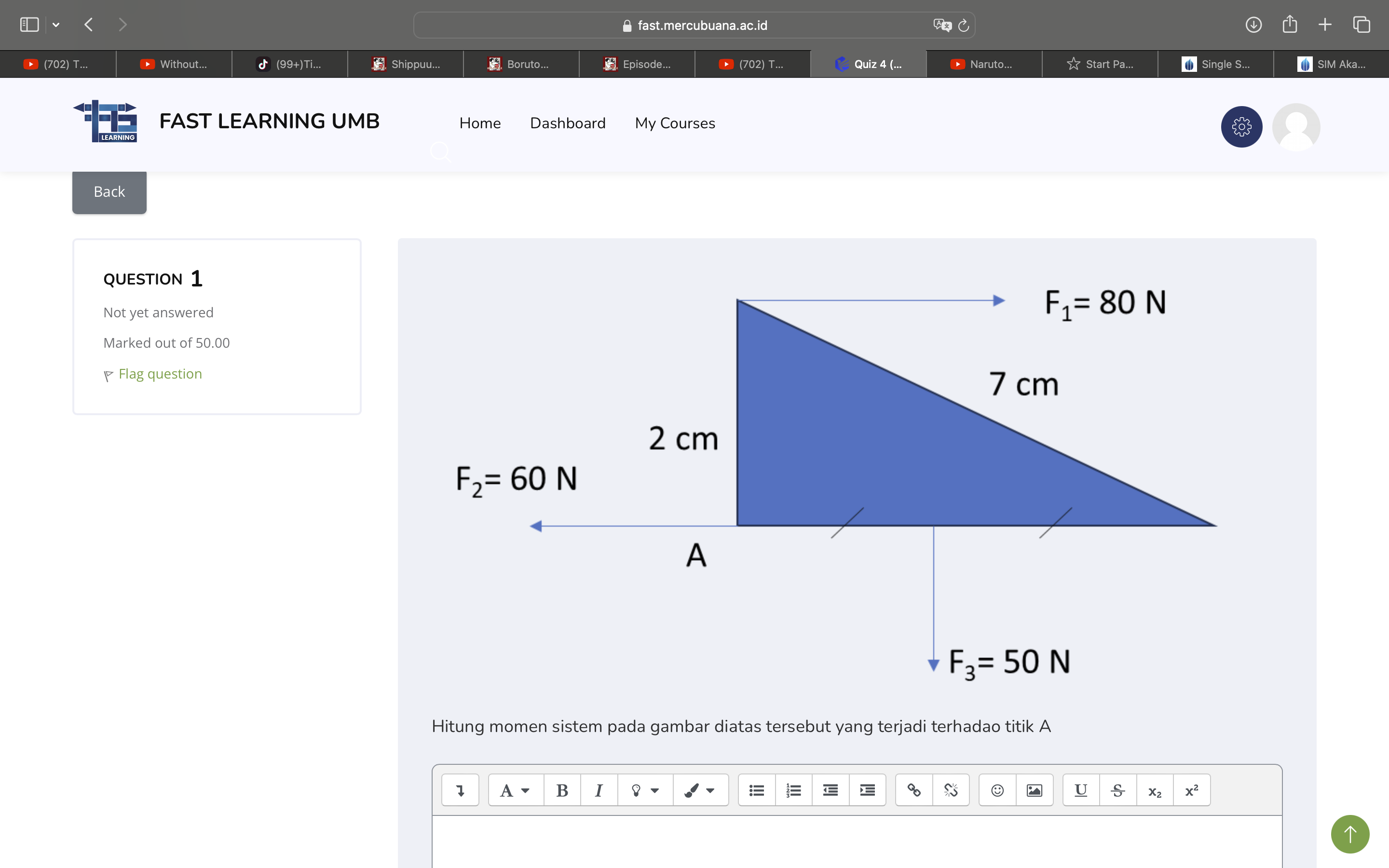The height and width of the screenshot is (868, 1389).
Task: Expand the font family selector
Action: click(x=513, y=791)
